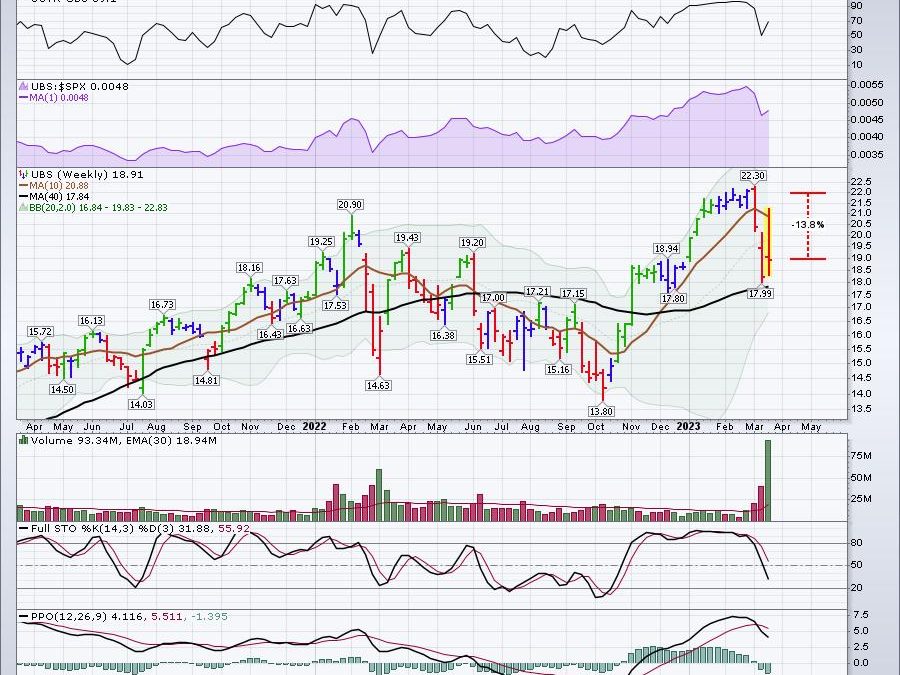Click the 17.00 price label
The image size is (900, 675).
click(x=493, y=298)
